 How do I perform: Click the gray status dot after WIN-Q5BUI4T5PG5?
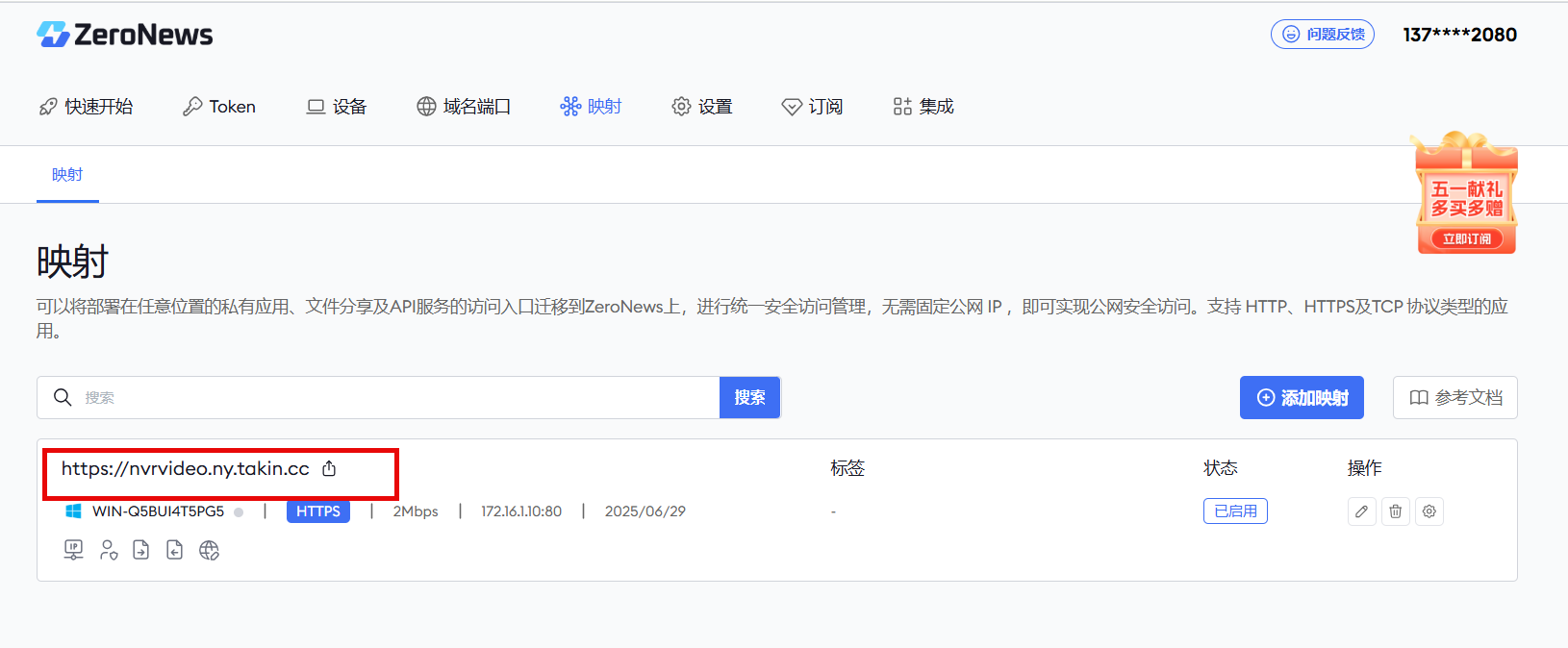coord(239,512)
